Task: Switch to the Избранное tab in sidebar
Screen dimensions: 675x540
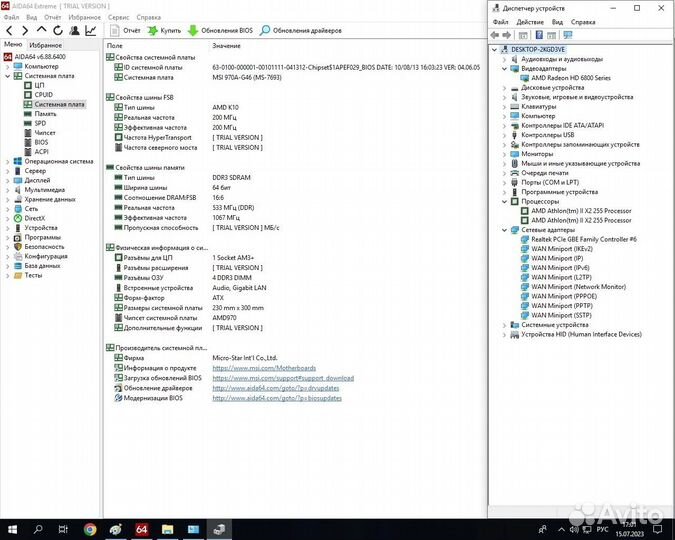Action: tap(46, 45)
